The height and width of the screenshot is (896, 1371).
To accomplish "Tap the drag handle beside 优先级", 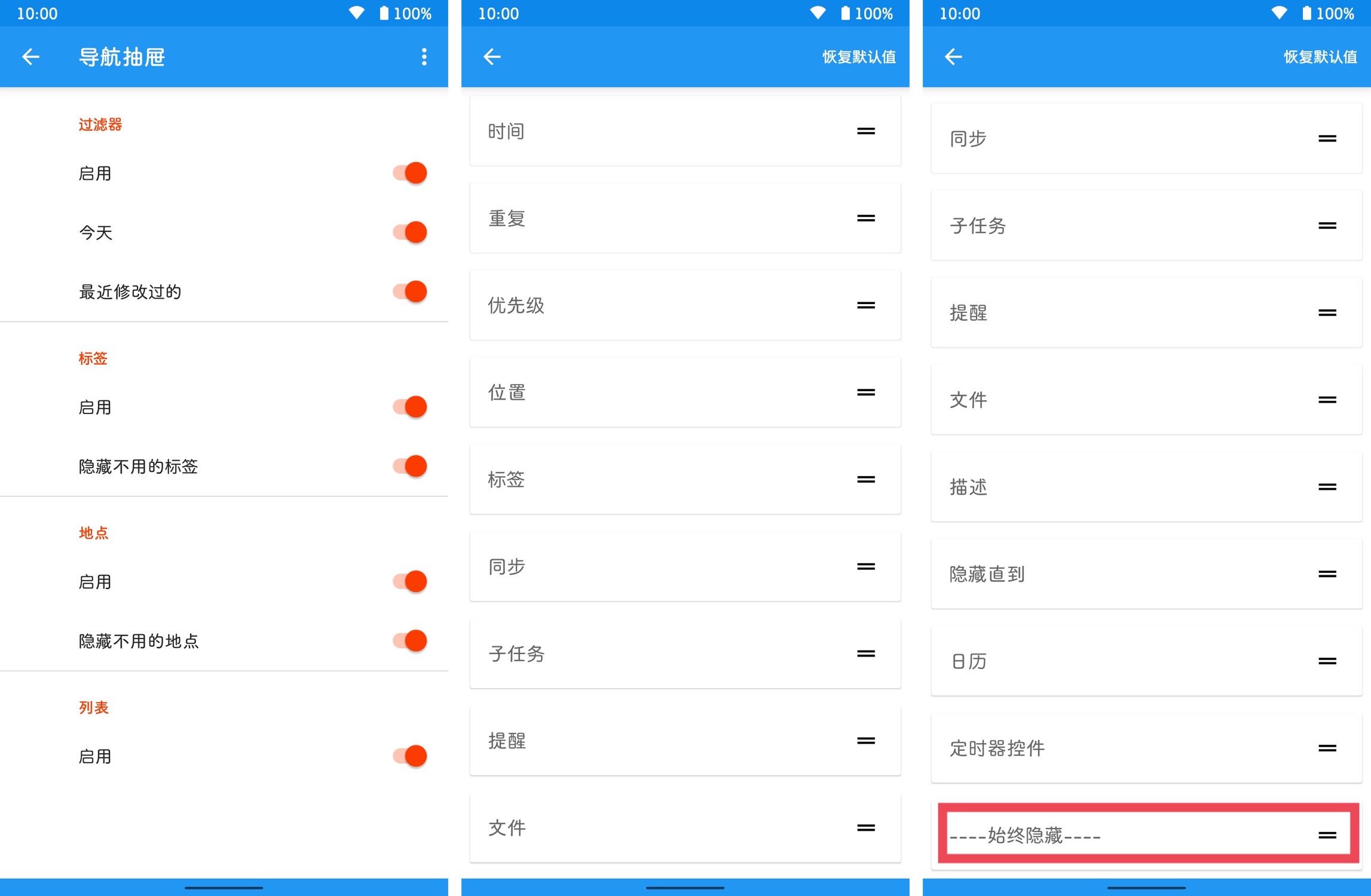I will click(x=865, y=305).
